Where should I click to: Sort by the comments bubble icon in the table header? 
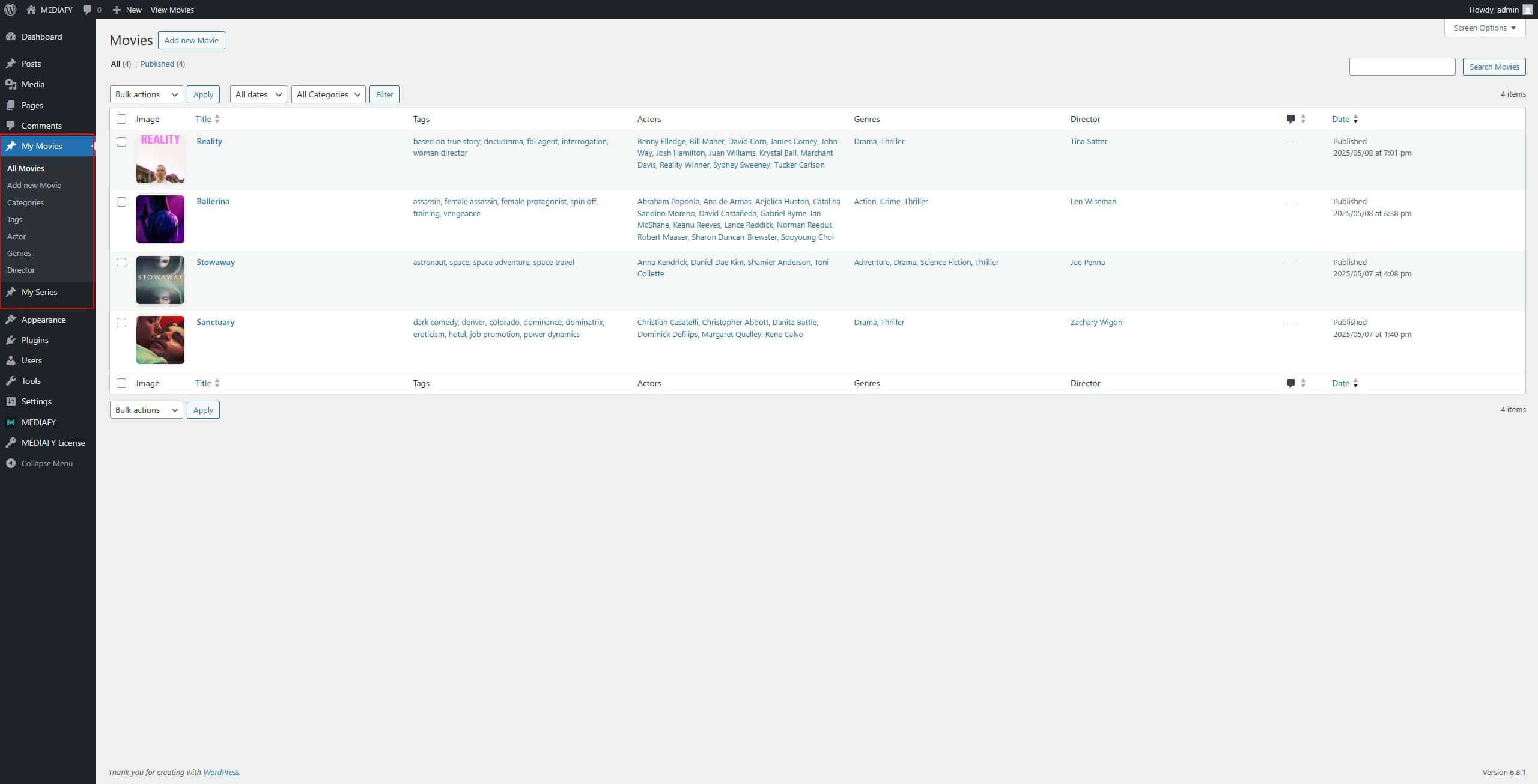click(x=1290, y=119)
